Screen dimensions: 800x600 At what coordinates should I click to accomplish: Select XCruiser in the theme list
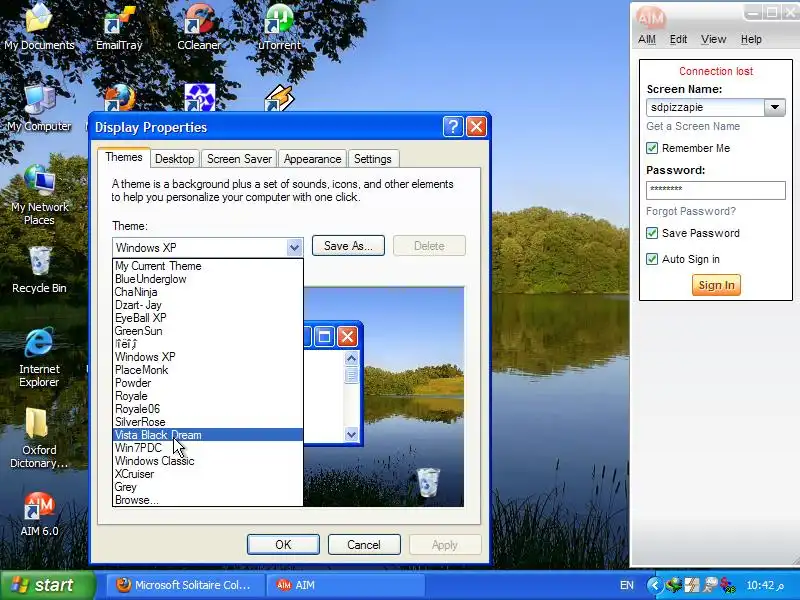(x=208, y=474)
